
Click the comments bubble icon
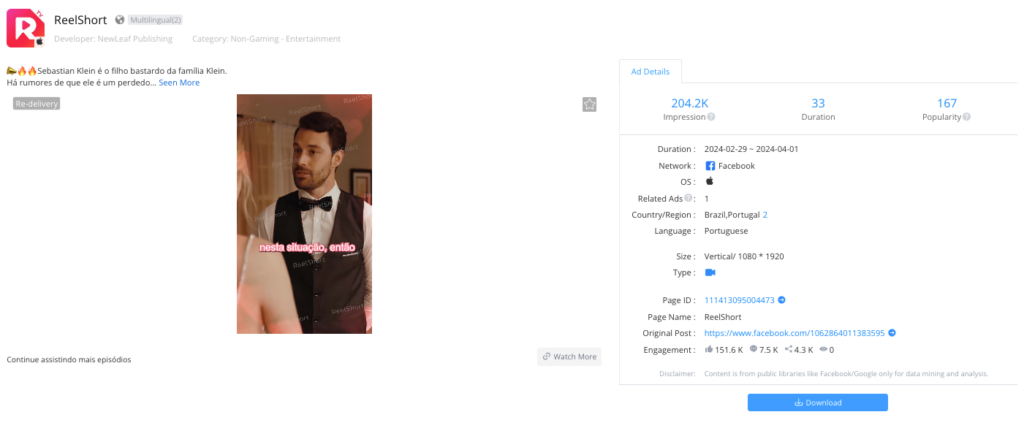(x=753, y=350)
